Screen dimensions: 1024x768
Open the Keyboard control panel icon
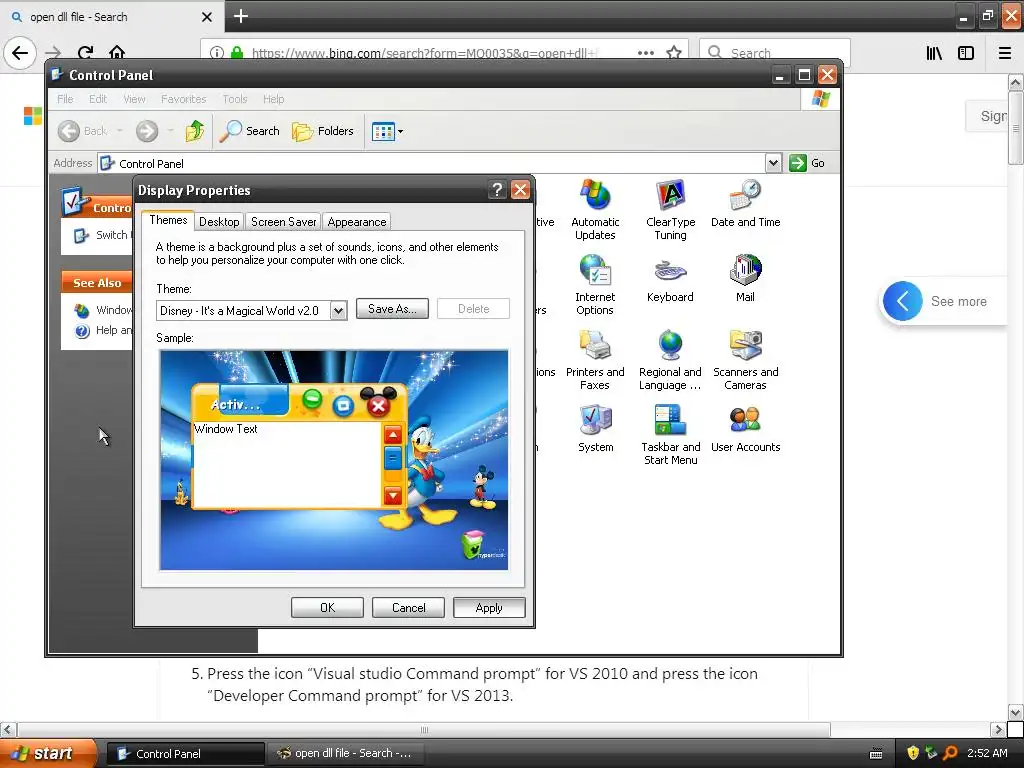pos(670,278)
